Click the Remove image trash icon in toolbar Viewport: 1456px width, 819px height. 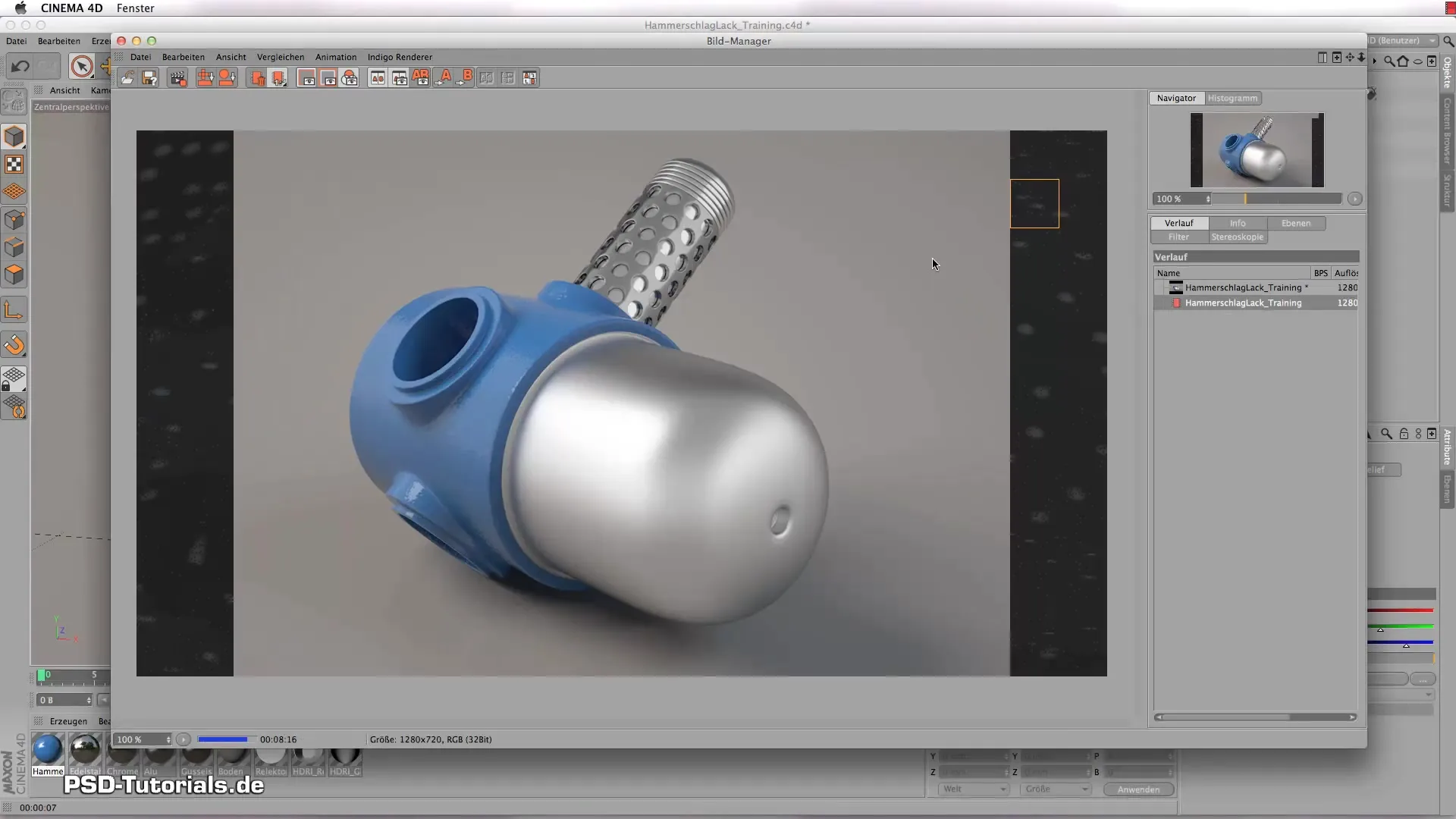click(x=205, y=78)
